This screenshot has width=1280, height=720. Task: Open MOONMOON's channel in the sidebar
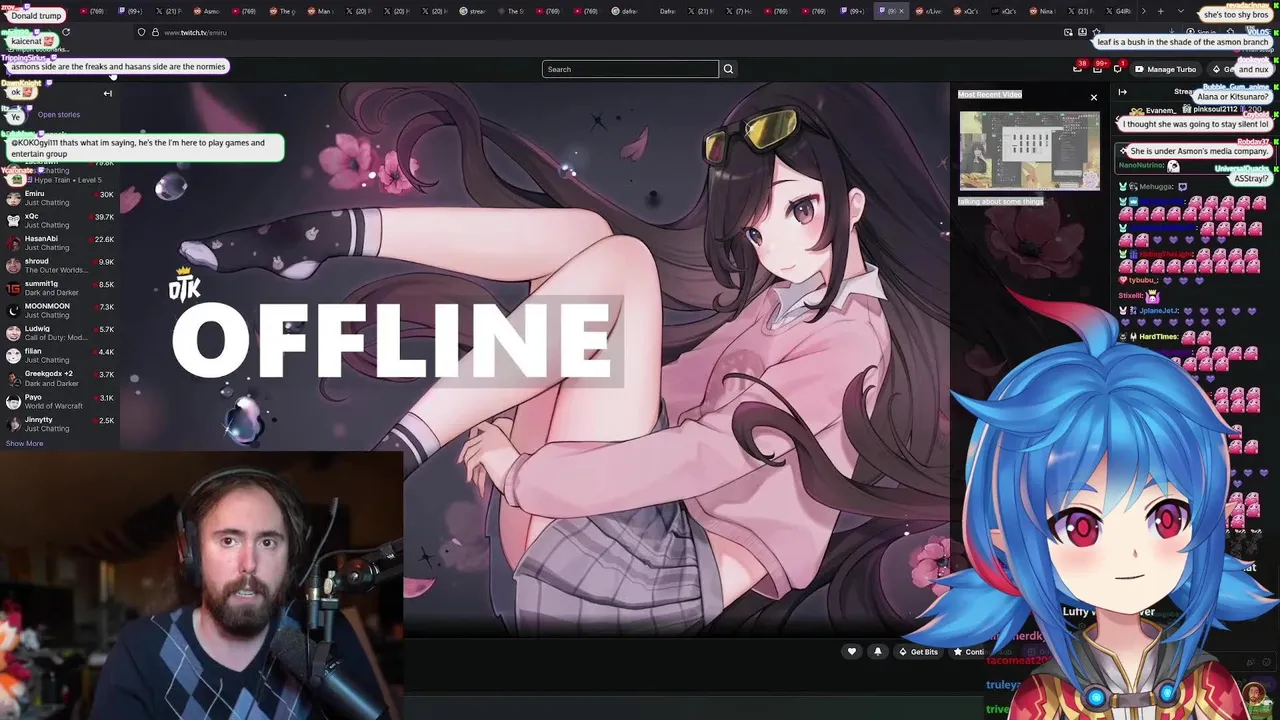(x=60, y=310)
